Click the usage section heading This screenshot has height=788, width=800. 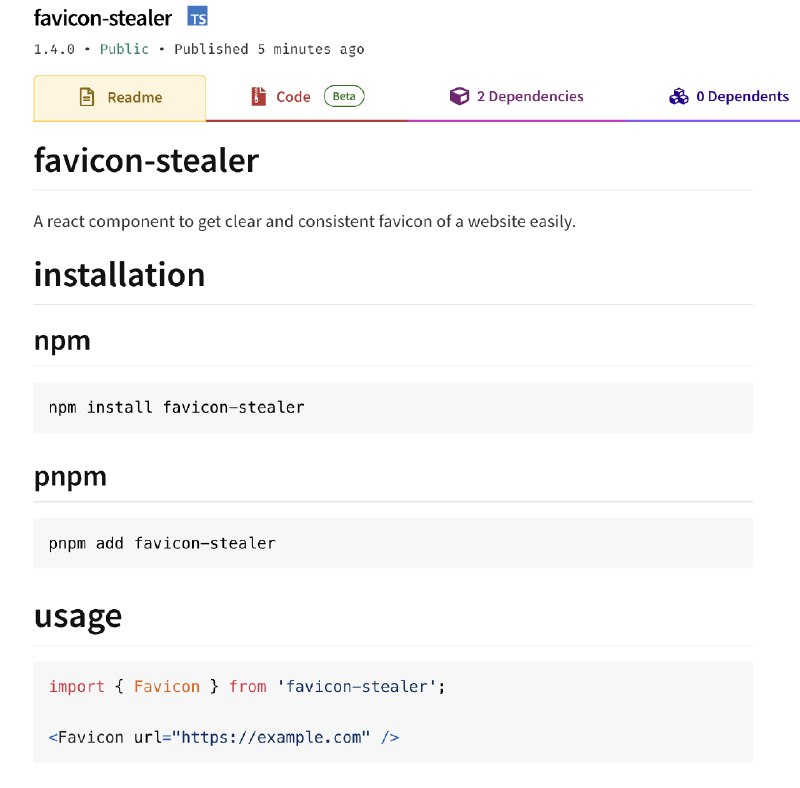click(78, 617)
